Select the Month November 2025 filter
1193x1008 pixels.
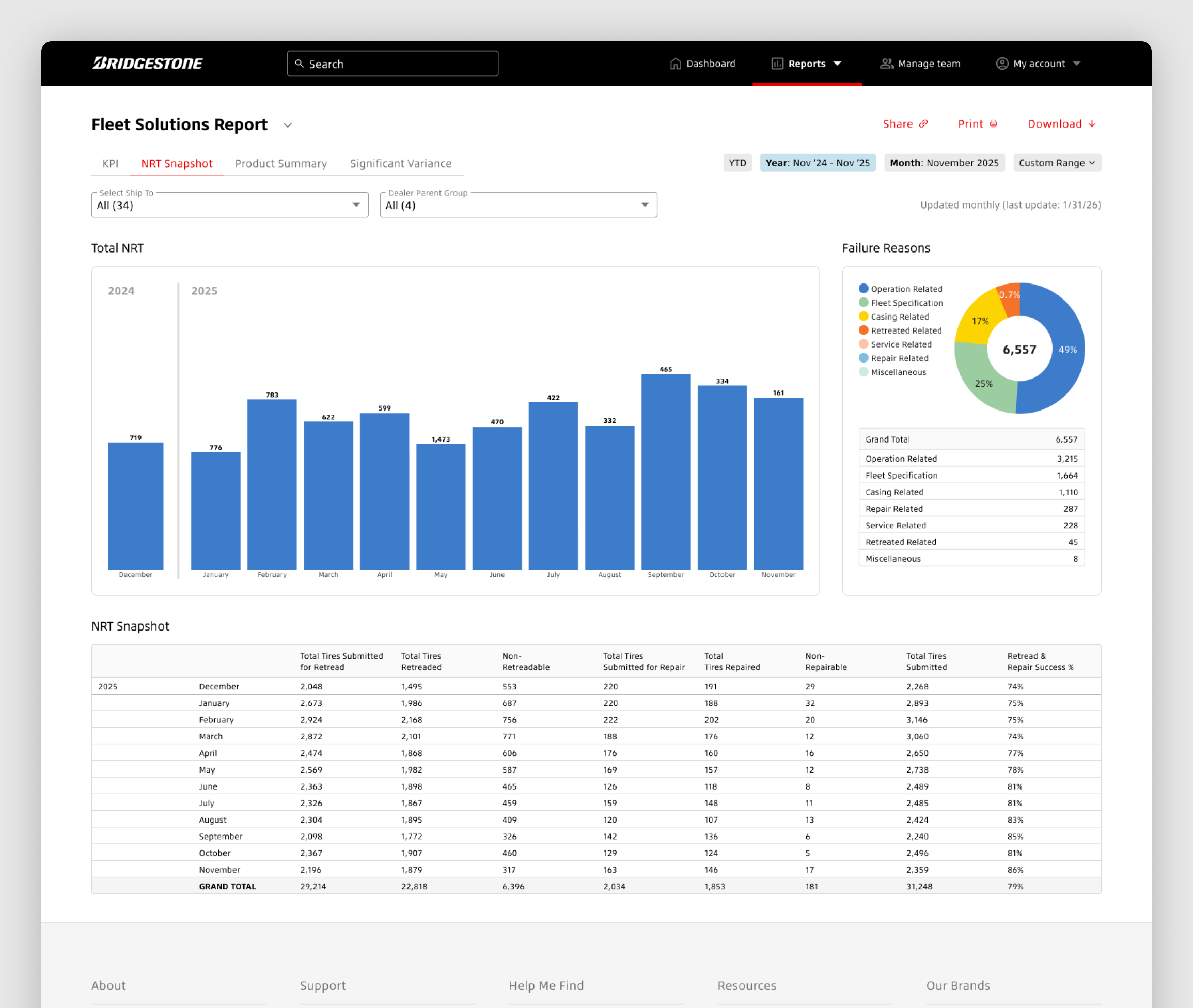pos(944,163)
